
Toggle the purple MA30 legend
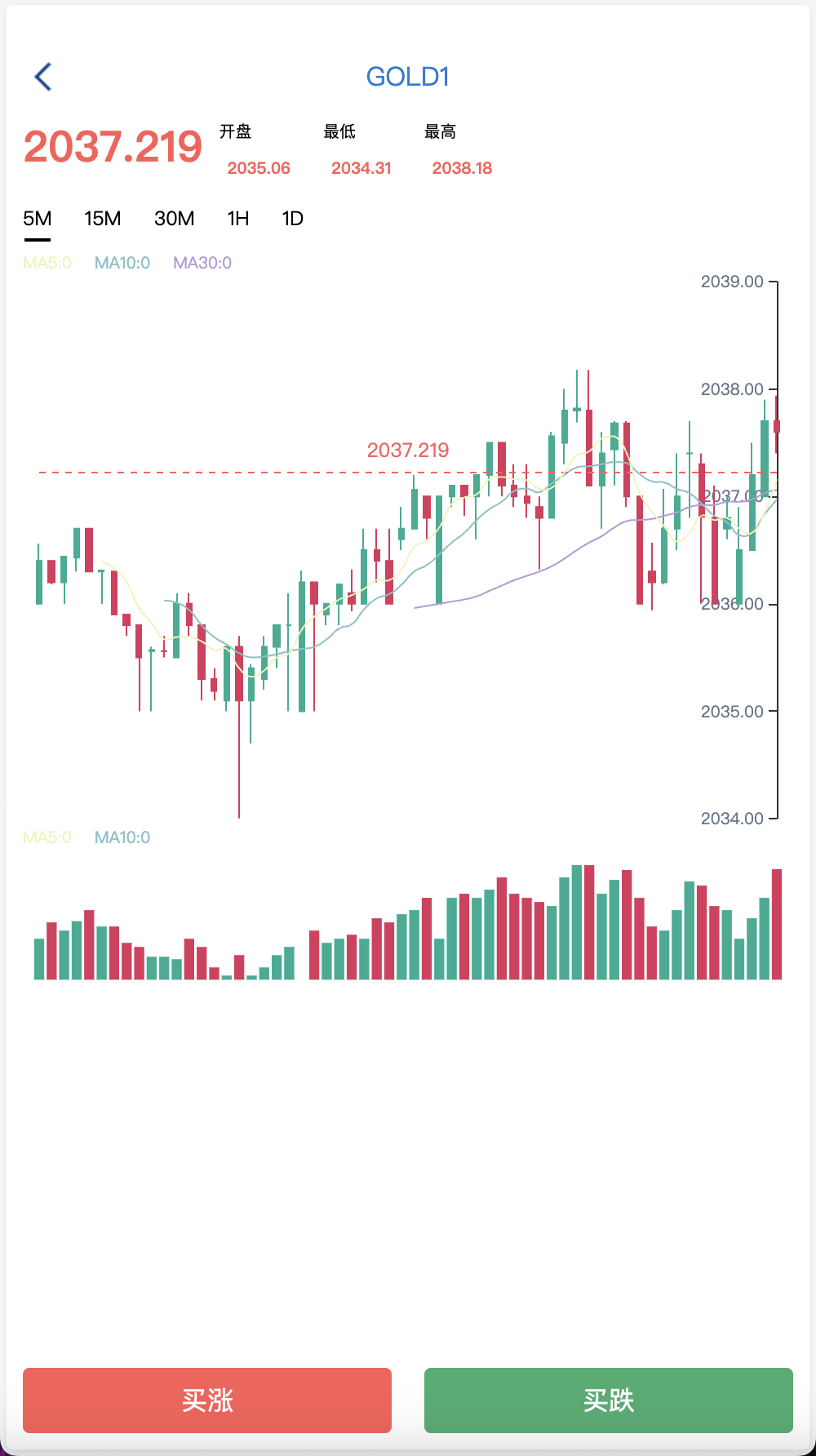[x=202, y=263]
